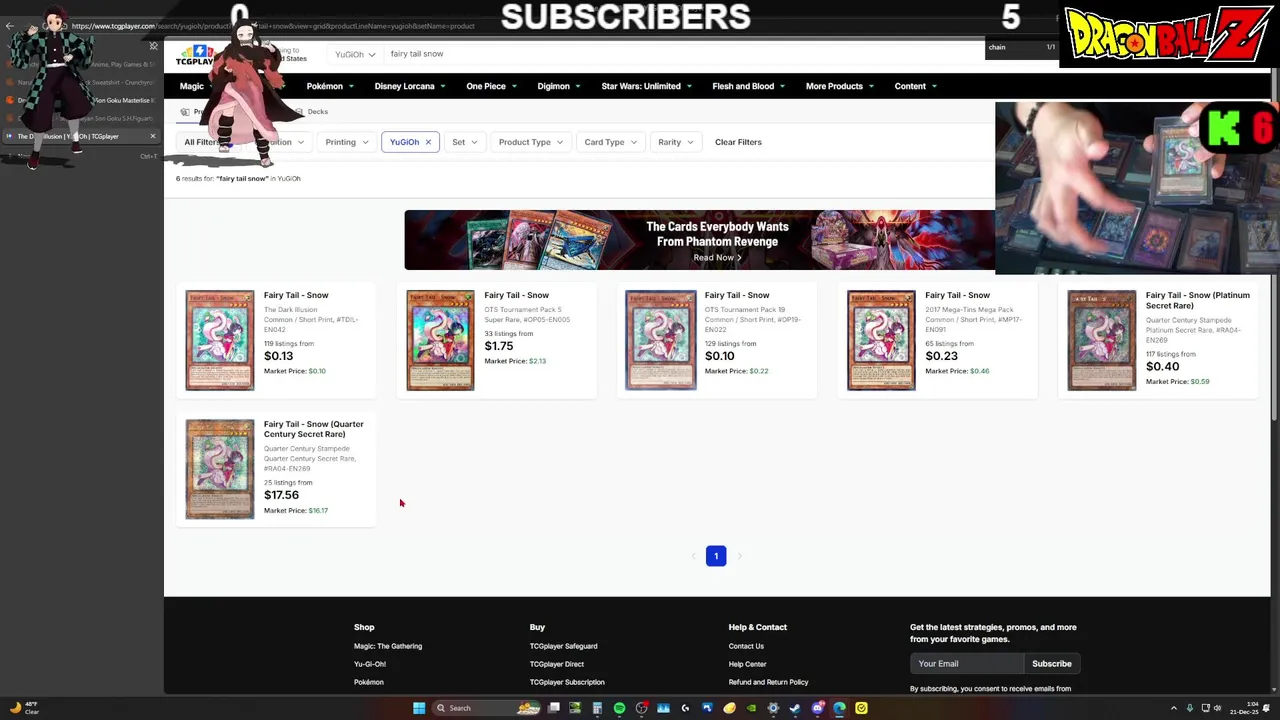Click the $17.56 listing price

click(x=281, y=495)
